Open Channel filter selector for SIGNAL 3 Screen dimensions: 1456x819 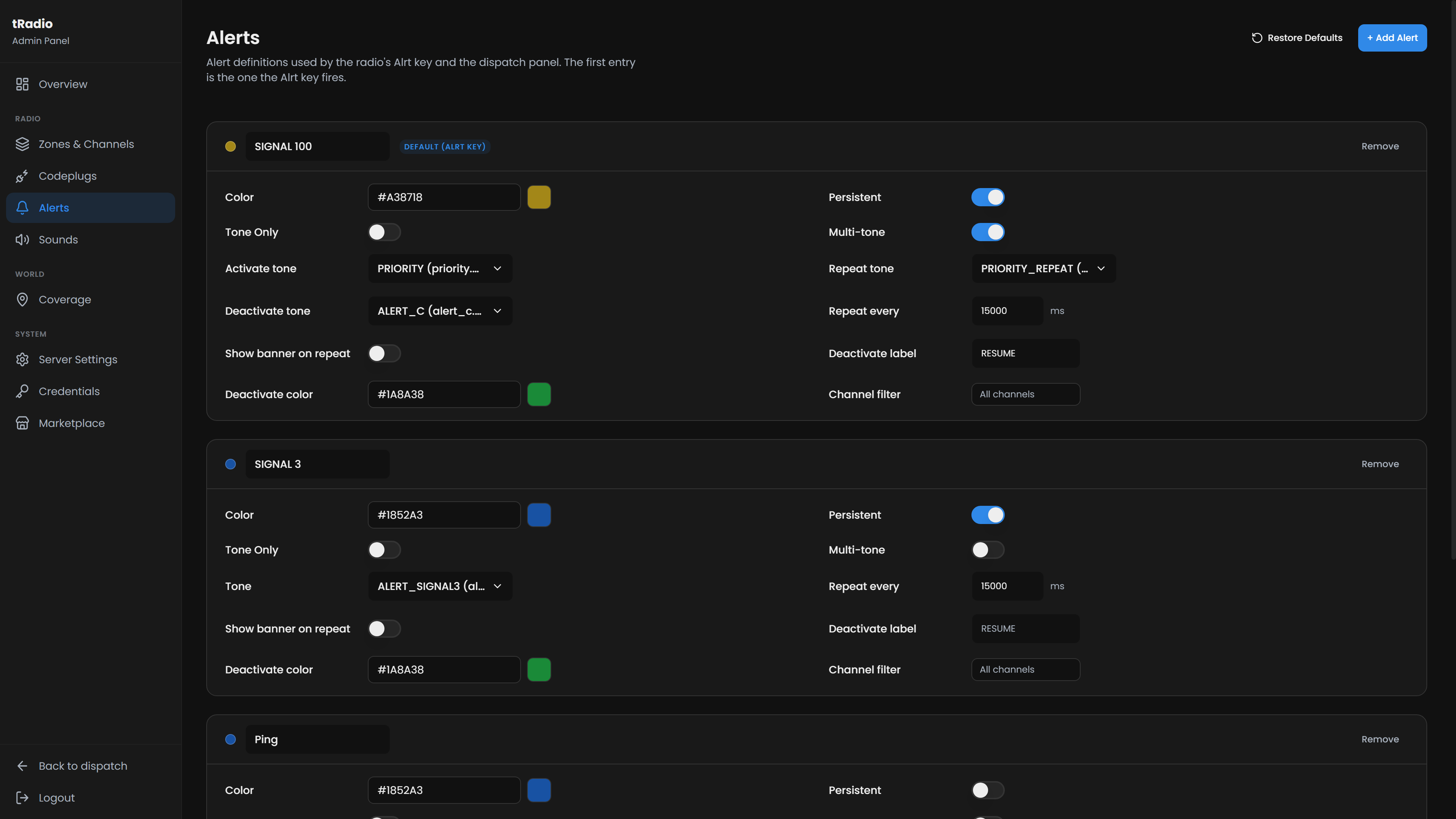(1025, 670)
